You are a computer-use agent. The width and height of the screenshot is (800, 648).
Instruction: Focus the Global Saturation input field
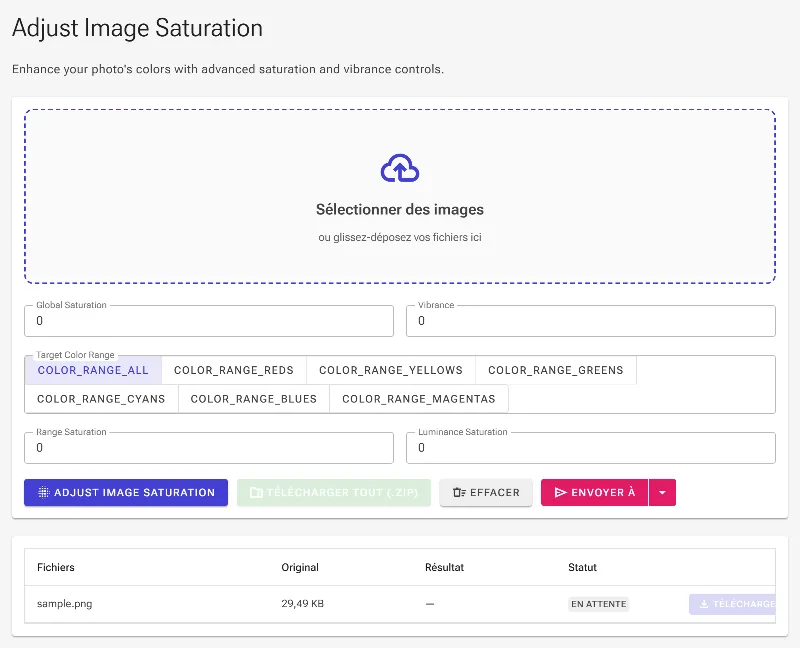209,321
